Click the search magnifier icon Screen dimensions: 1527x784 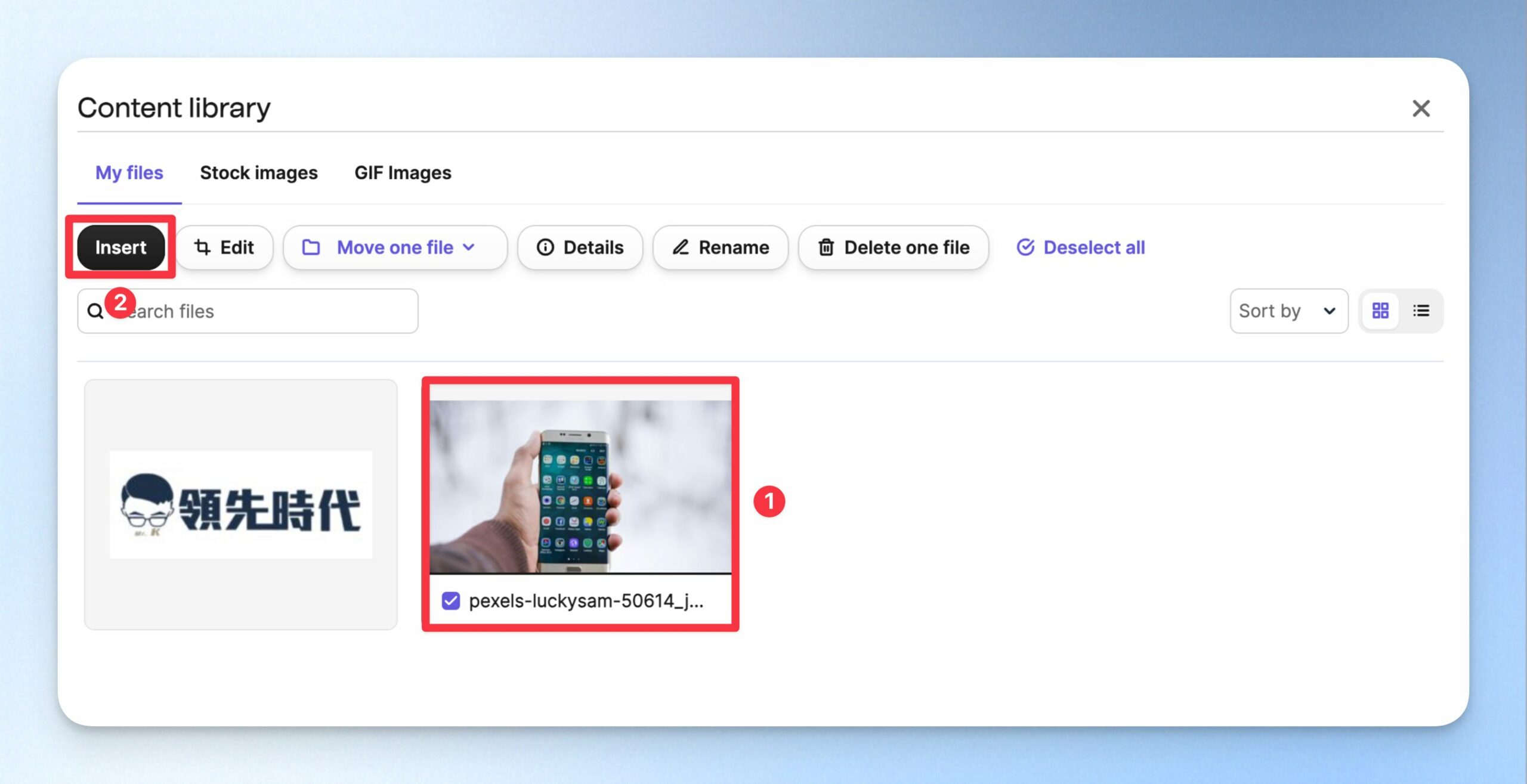(95, 311)
